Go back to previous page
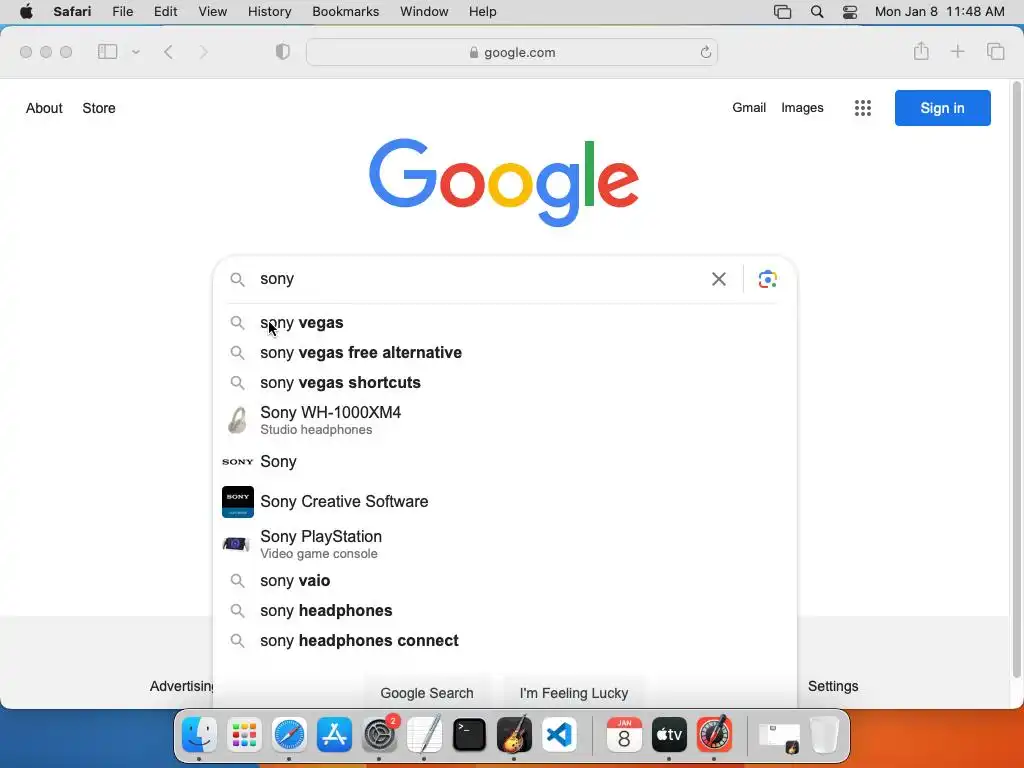Image resolution: width=1024 pixels, height=768 pixels. 168,52
